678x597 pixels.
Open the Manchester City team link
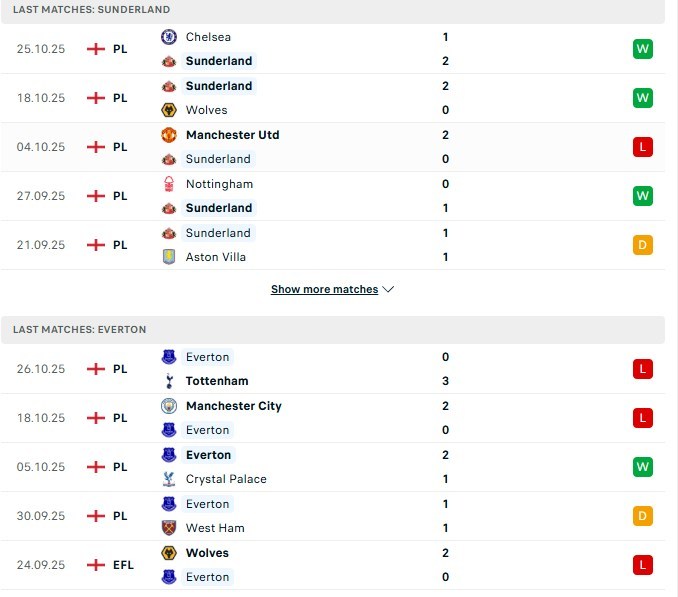(x=233, y=406)
